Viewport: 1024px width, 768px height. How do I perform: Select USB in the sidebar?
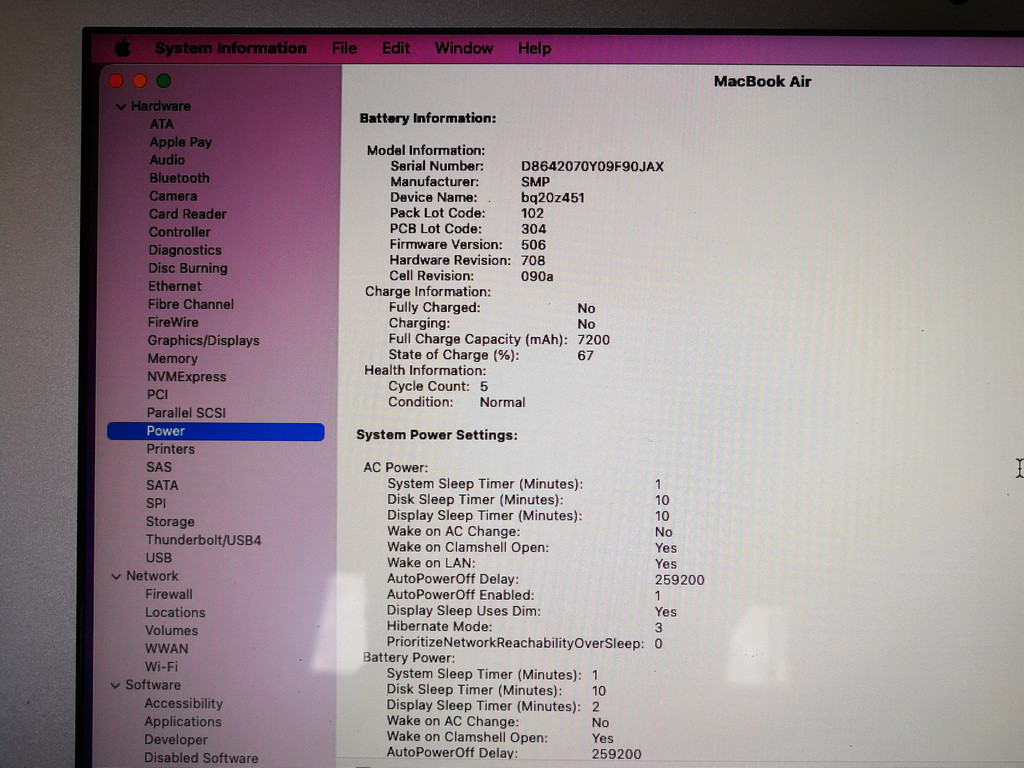tap(159, 558)
